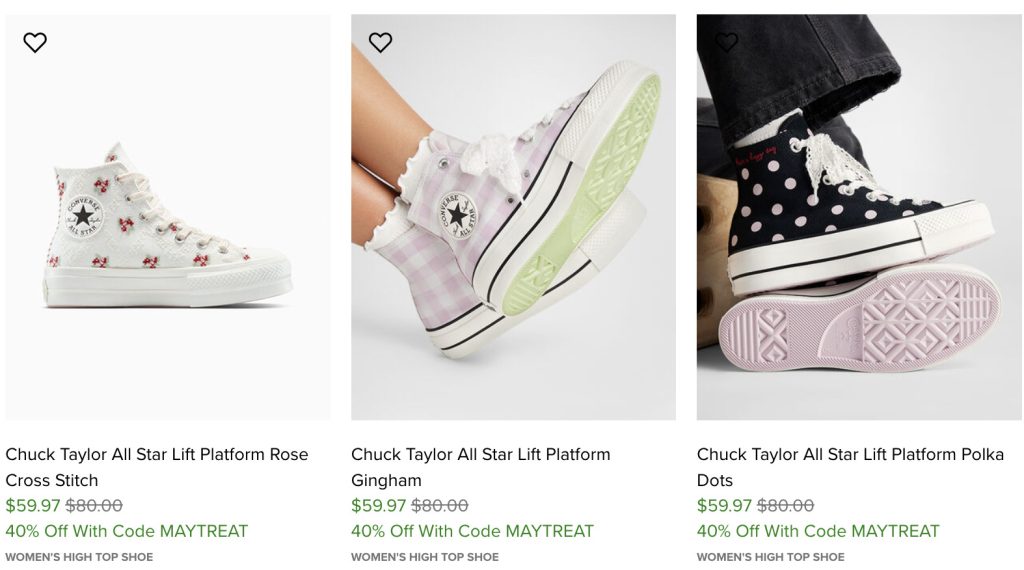
Task: Click Women's High Top Shoe label under Gingham
Action: point(425,557)
